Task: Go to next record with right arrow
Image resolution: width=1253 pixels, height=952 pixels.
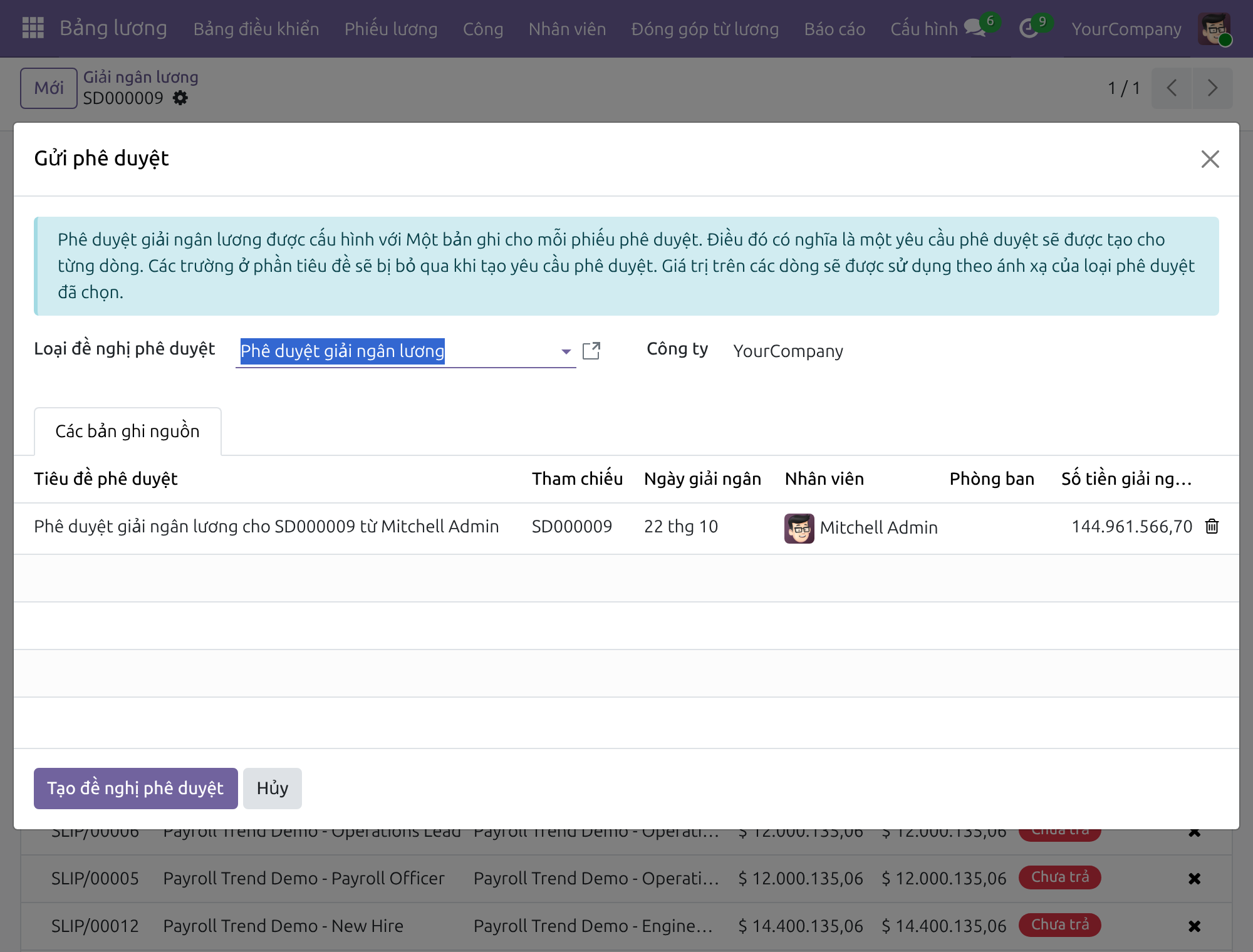Action: click(x=1212, y=88)
